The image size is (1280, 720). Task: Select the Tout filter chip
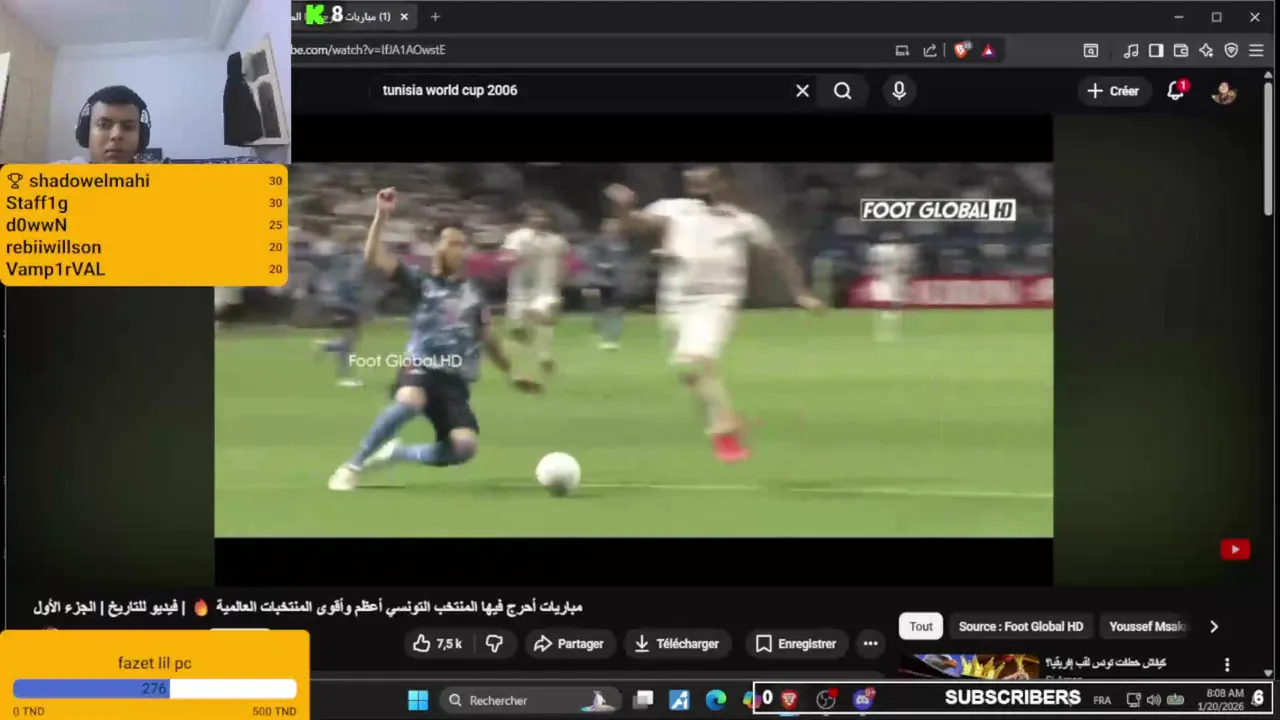[x=921, y=627]
